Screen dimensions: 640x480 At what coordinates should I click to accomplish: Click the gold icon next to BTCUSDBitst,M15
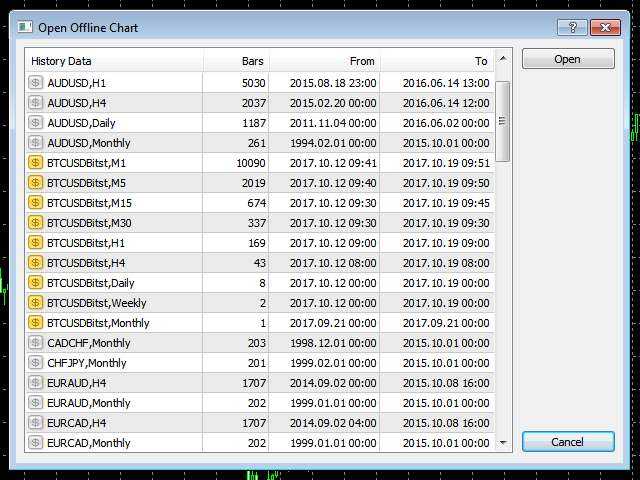[36, 203]
